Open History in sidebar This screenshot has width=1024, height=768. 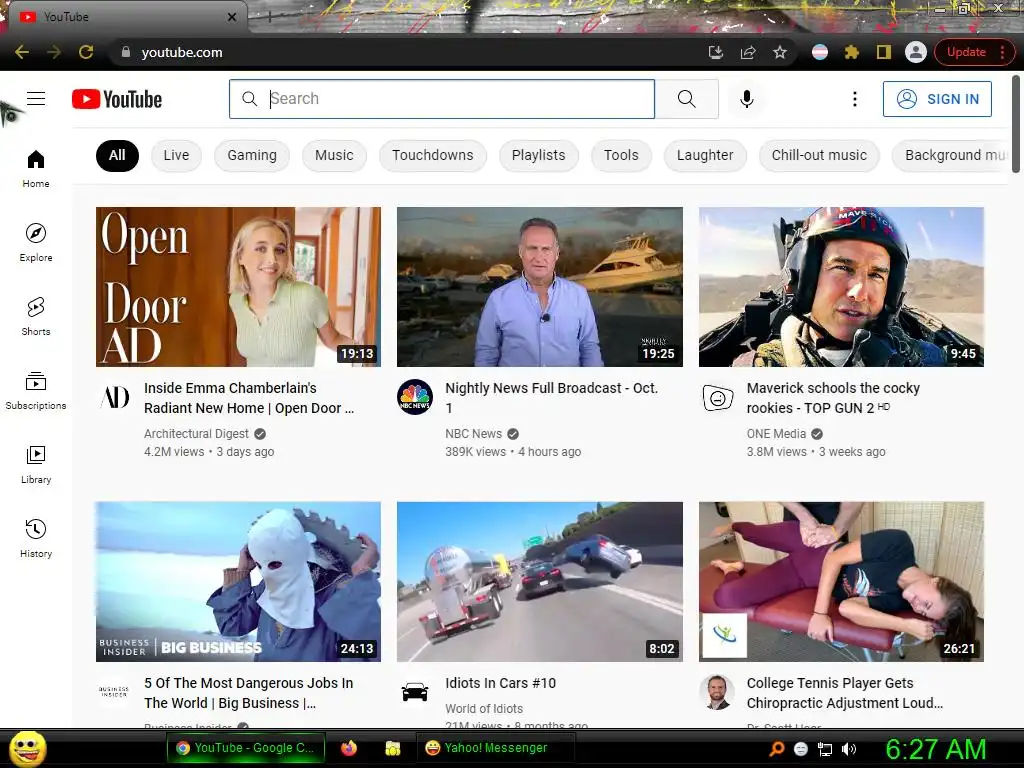click(x=36, y=538)
